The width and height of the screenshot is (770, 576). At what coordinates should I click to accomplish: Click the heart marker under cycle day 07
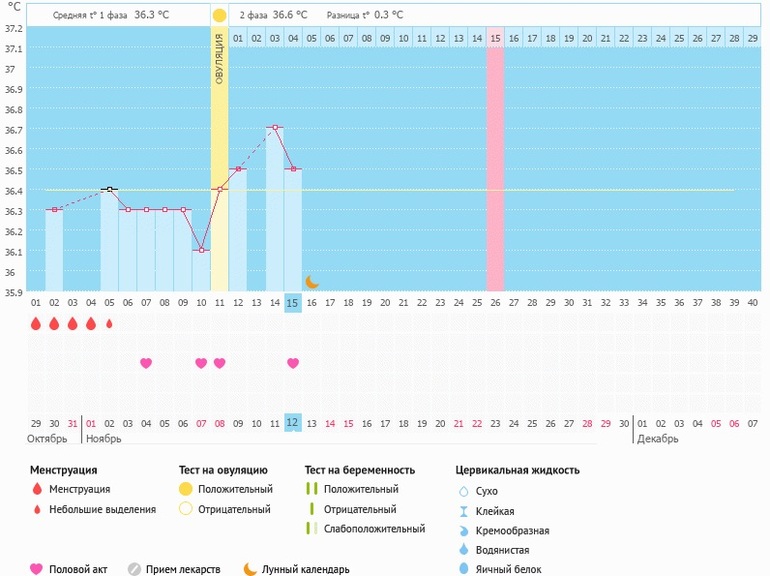[x=146, y=363]
